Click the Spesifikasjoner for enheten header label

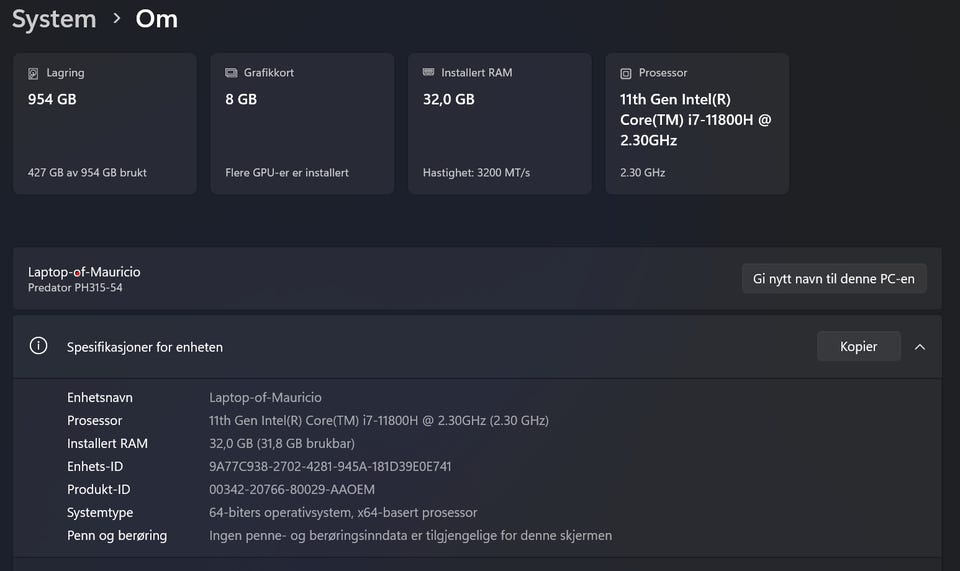pyautogui.click(x=145, y=347)
